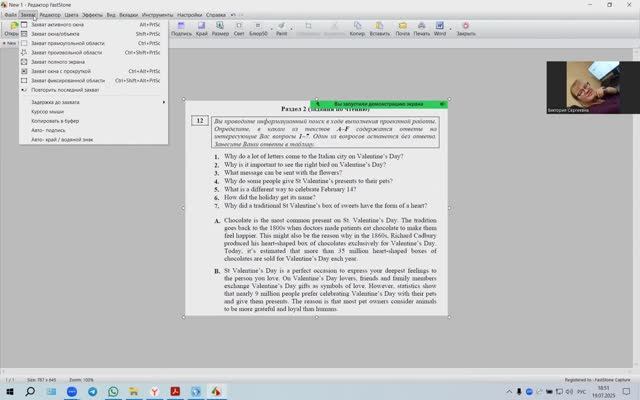The image size is (640, 400).
Task: Open dropdown arrow next to Блюр50
Action: 271,29
